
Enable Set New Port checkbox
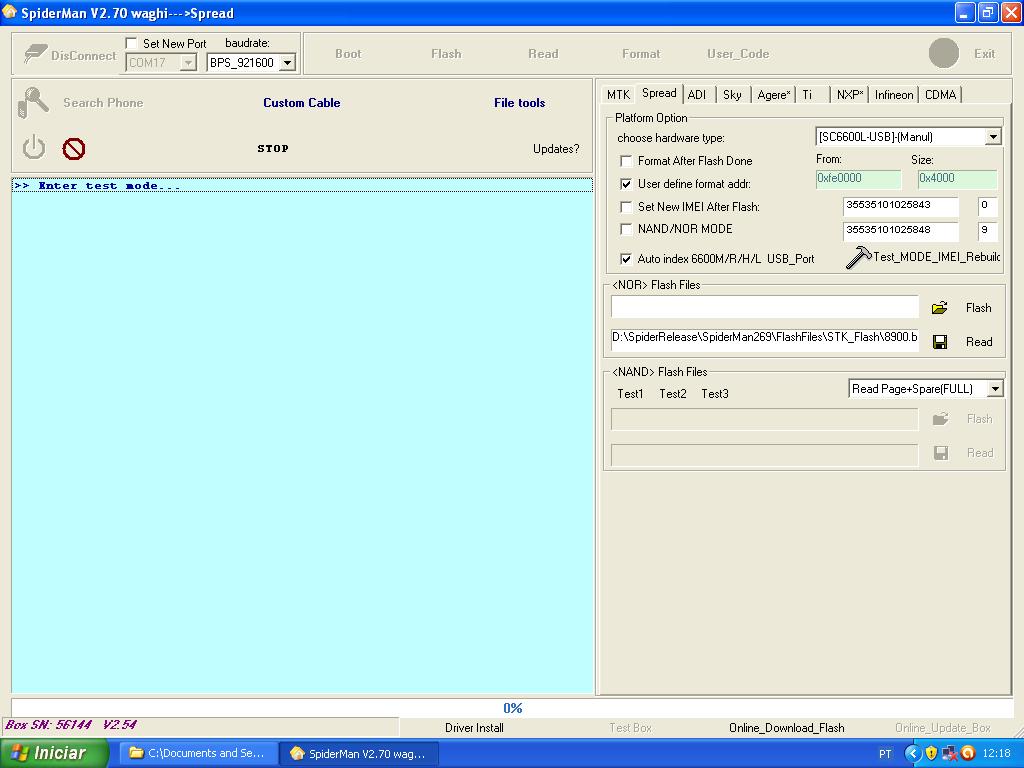[x=132, y=44]
